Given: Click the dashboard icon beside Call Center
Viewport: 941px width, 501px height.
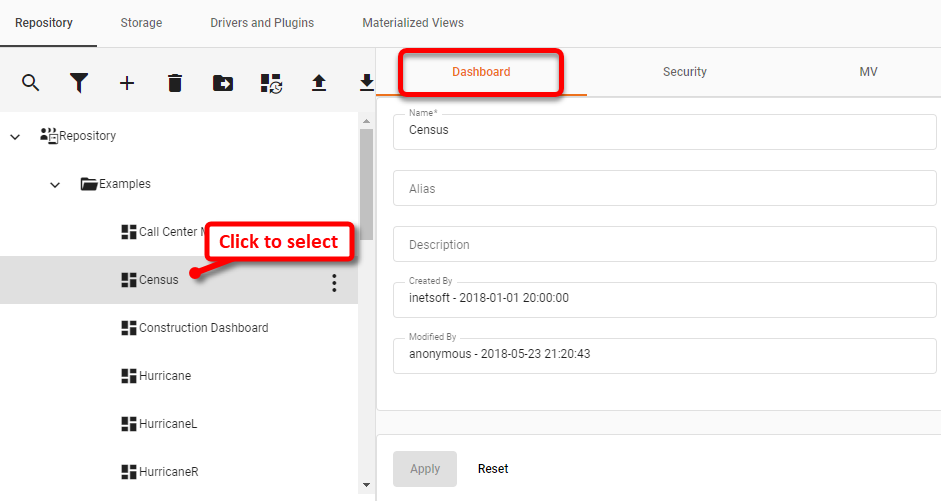Looking at the screenshot, I should [x=128, y=232].
